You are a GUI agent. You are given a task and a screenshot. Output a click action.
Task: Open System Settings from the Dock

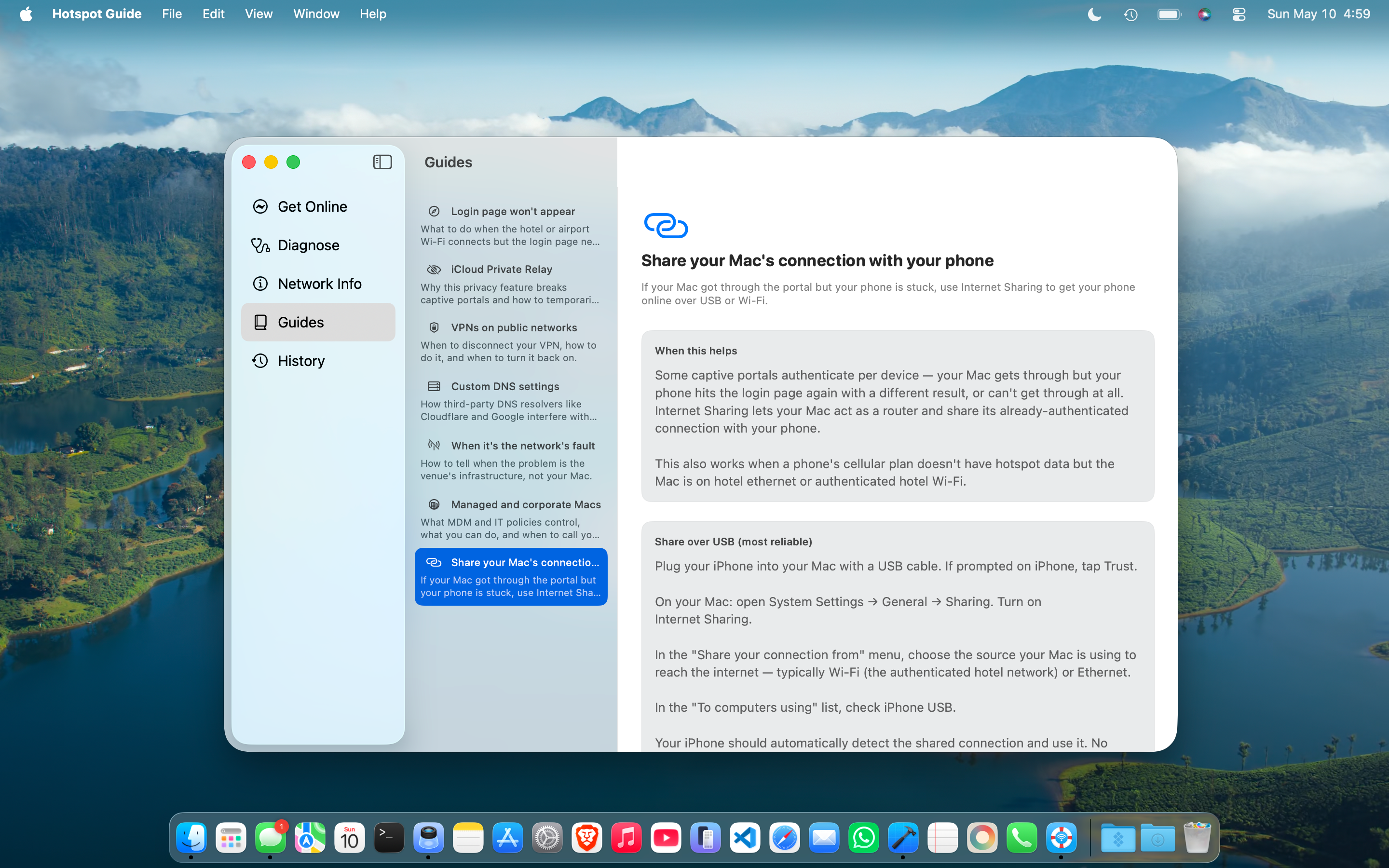(x=547, y=838)
